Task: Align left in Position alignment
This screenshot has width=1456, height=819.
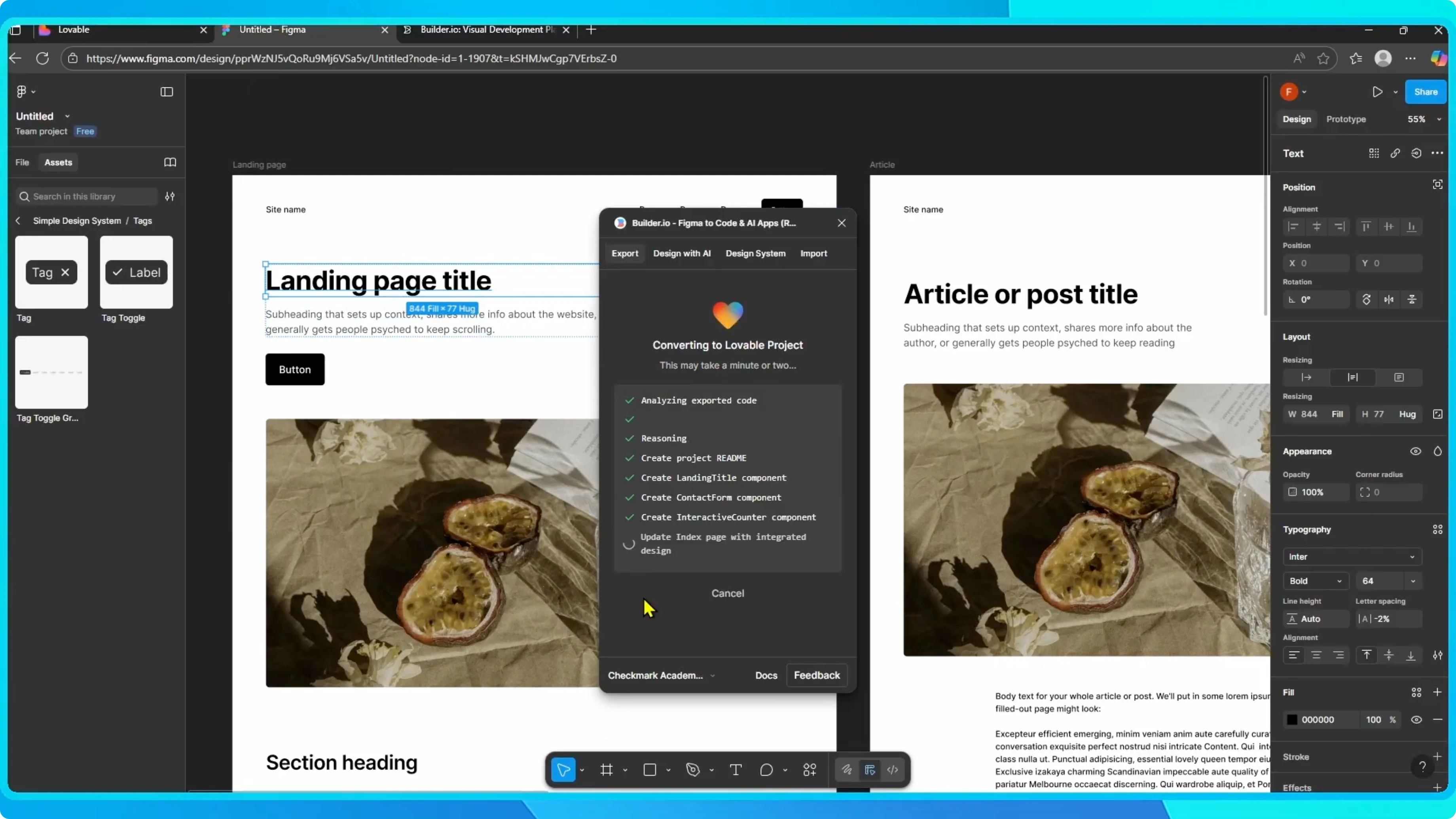Action: click(x=1293, y=227)
